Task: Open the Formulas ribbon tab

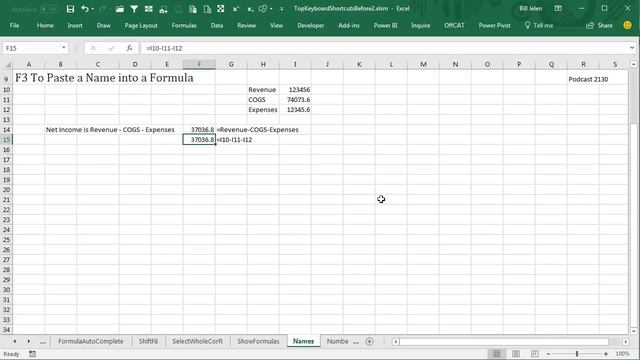Action: pyautogui.click(x=184, y=25)
